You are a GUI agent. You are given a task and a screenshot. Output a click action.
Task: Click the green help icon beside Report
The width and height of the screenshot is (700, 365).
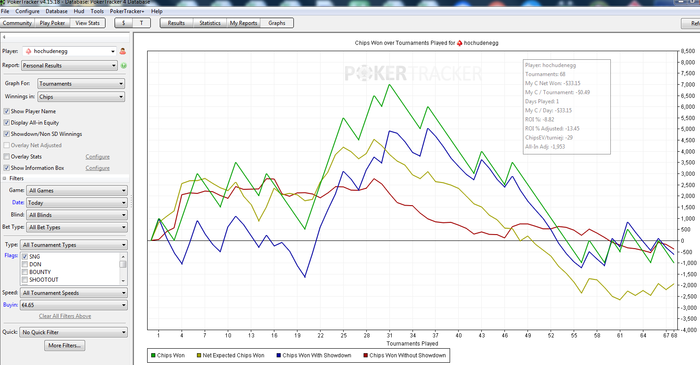click(x=124, y=66)
